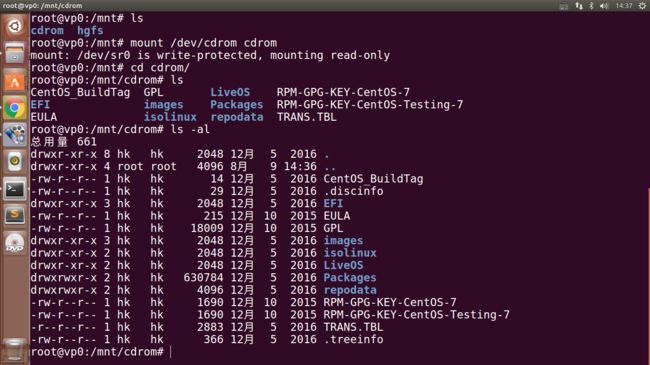Click the size value 18009
The height and width of the screenshot is (365, 650).
pyautogui.click(x=207, y=229)
